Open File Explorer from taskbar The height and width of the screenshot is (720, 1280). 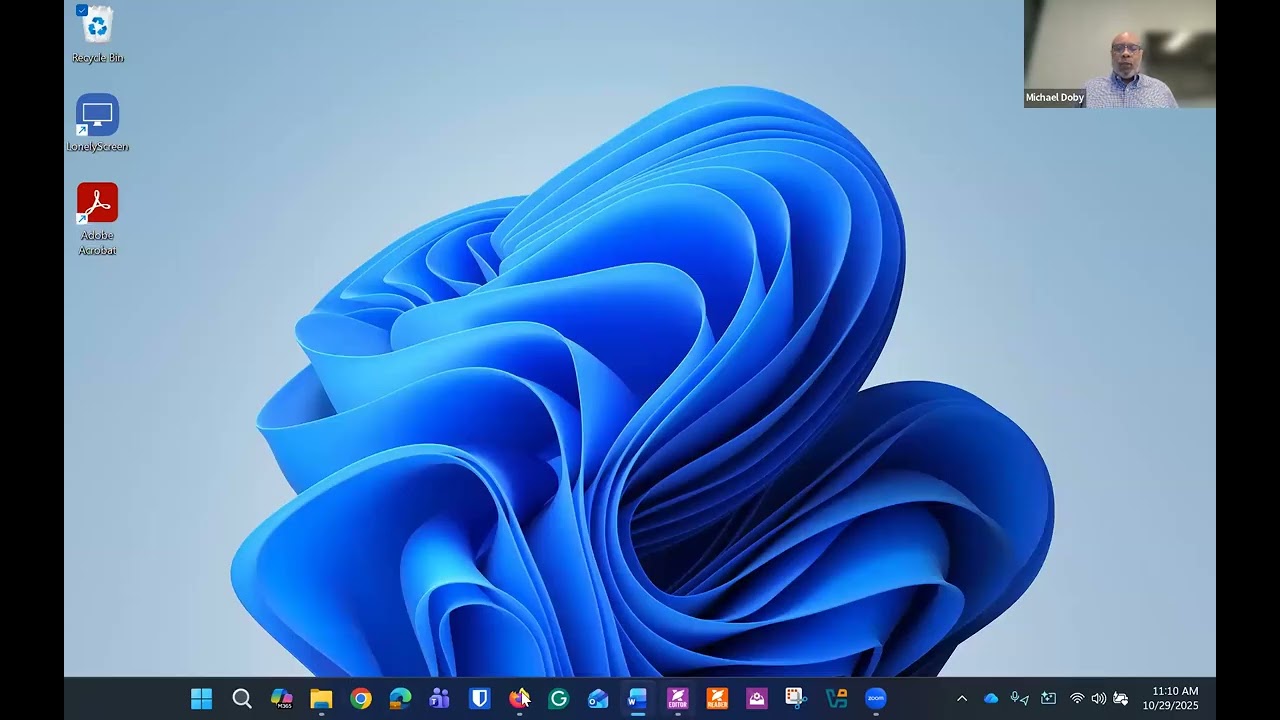point(321,699)
